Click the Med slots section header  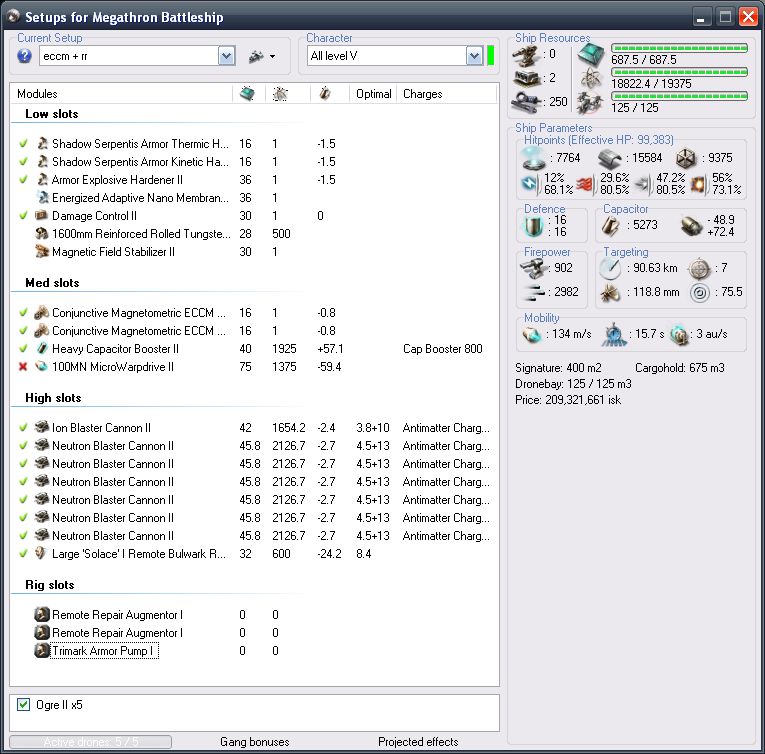(52, 283)
